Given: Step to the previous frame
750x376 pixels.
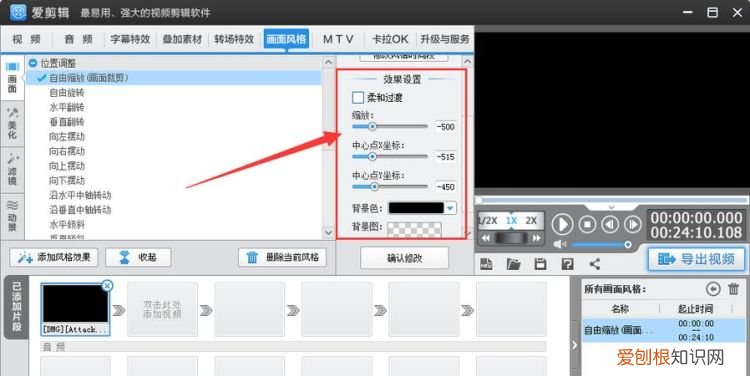Looking at the screenshot, I should click(x=610, y=224).
